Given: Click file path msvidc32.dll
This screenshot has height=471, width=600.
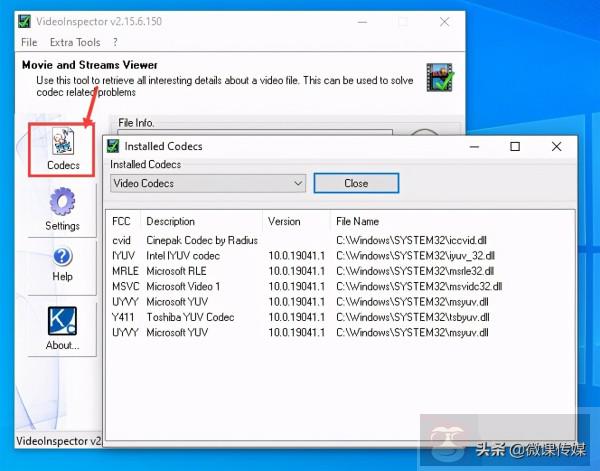Looking at the screenshot, I should (419, 286).
